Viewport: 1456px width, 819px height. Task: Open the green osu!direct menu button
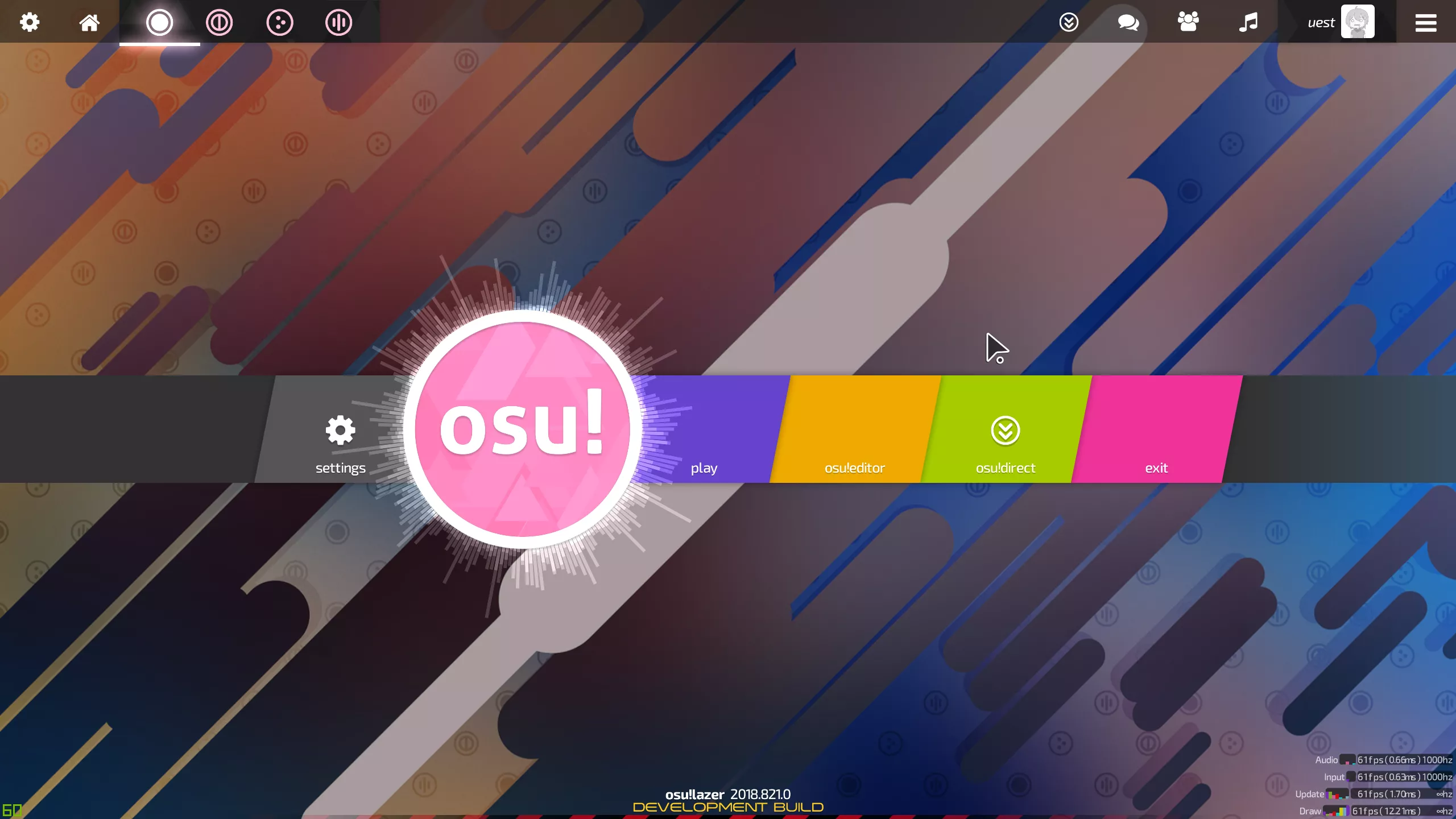tap(1006, 429)
